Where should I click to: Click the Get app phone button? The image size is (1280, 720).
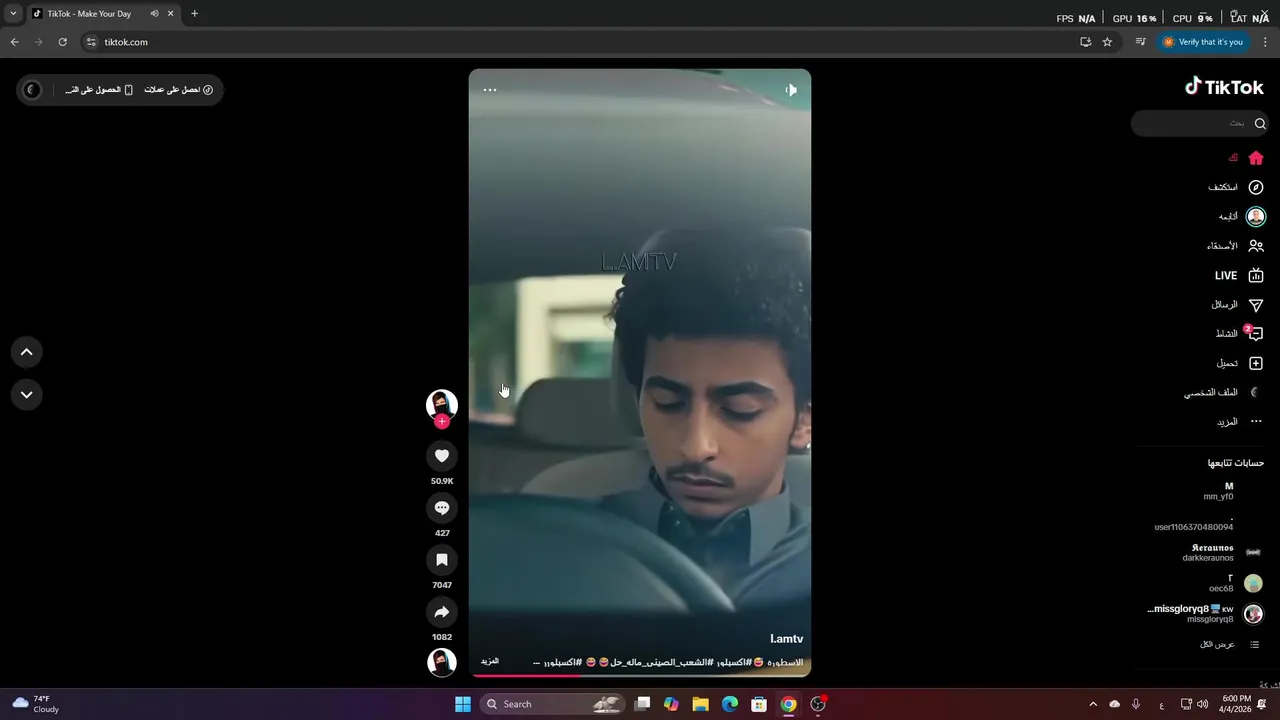(x=99, y=90)
